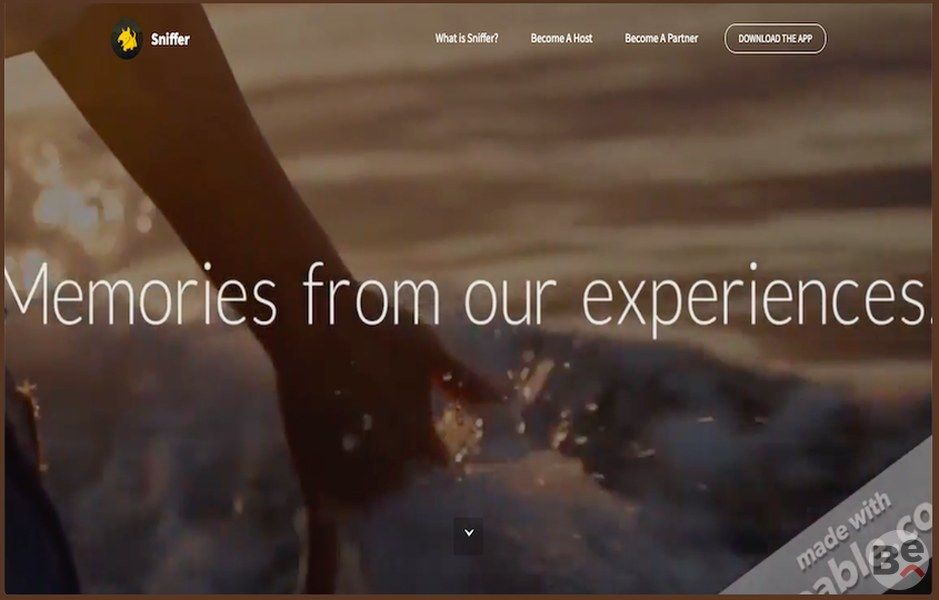Open the What is Sniffer? page
The width and height of the screenshot is (939, 600).
point(467,38)
